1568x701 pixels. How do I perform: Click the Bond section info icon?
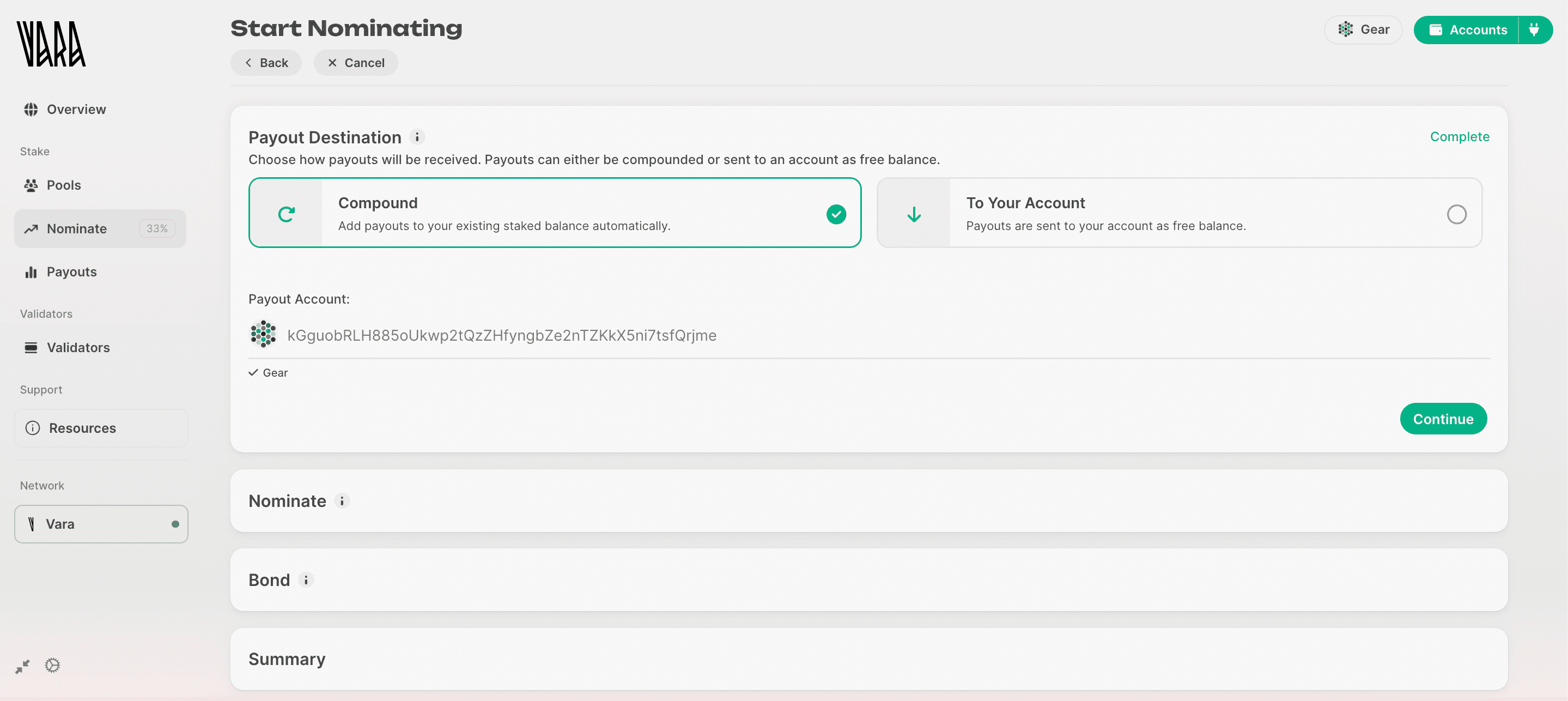coord(306,580)
